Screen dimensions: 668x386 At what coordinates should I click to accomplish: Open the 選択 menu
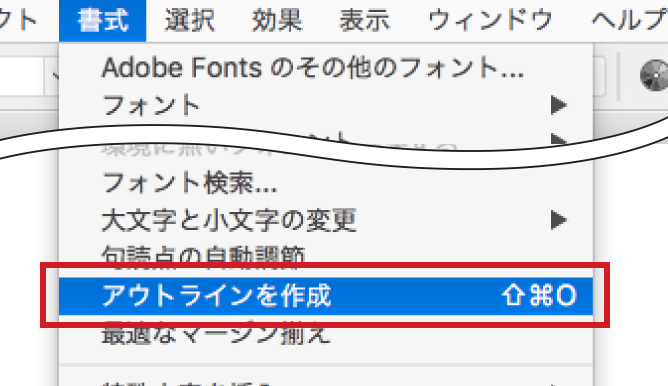tap(190, 20)
